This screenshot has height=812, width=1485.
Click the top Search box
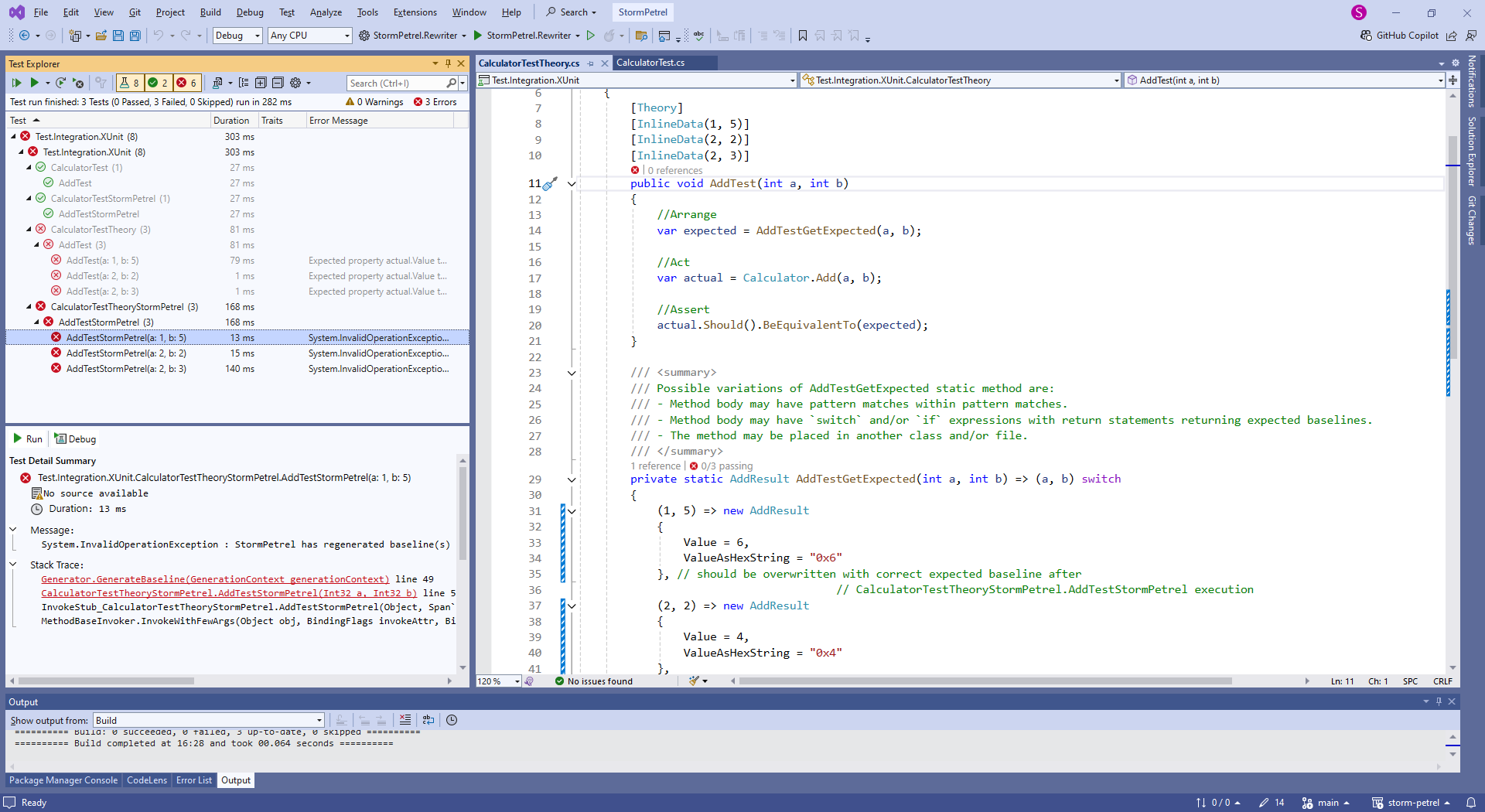pos(572,12)
